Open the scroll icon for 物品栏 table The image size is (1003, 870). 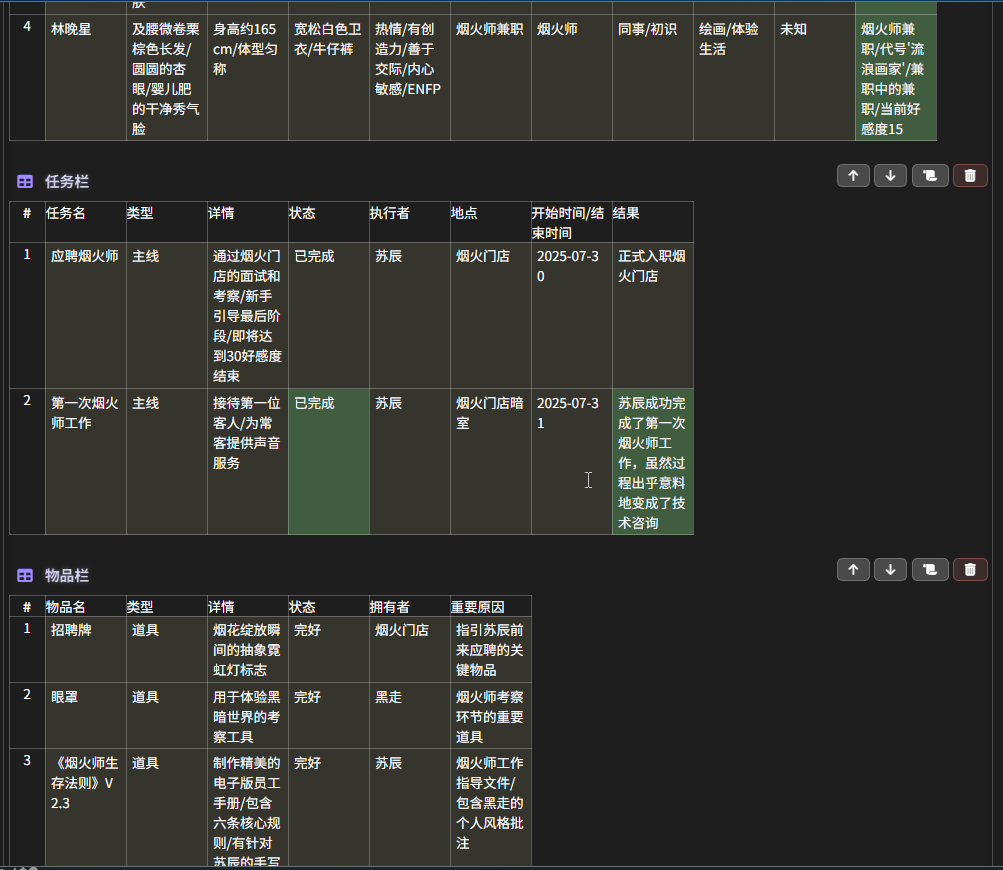[x=930, y=570]
